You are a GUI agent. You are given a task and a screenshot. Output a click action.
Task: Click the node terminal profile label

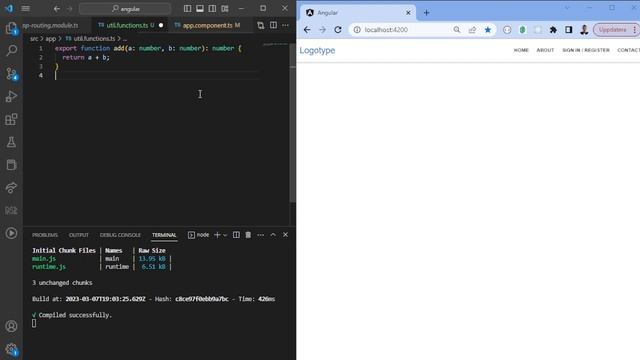click(x=199, y=235)
